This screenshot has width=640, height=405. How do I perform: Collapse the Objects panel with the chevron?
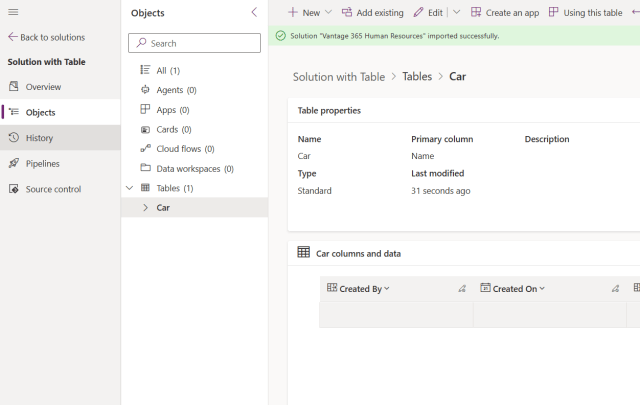tap(254, 12)
